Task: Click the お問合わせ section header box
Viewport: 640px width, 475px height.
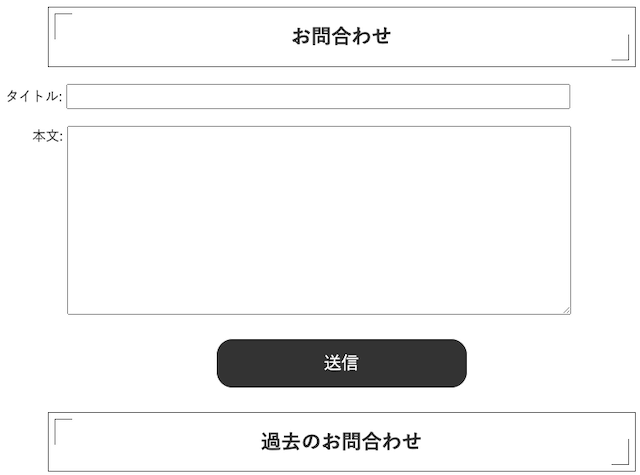Action: [342, 37]
